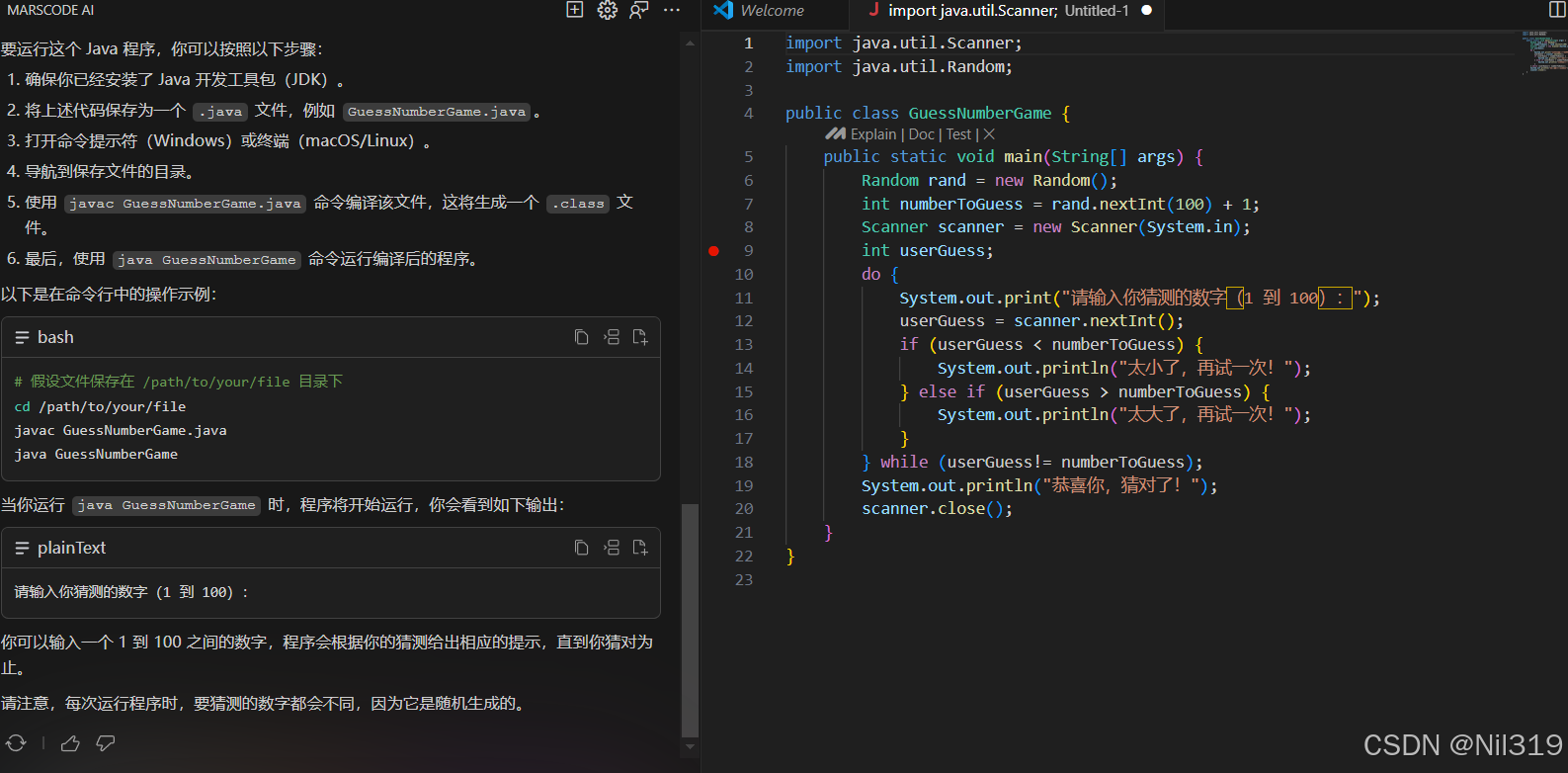Image resolution: width=1568 pixels, height=773 pixels.
Task: Click Explain in the code lens
Action: [x=873, y=134]
